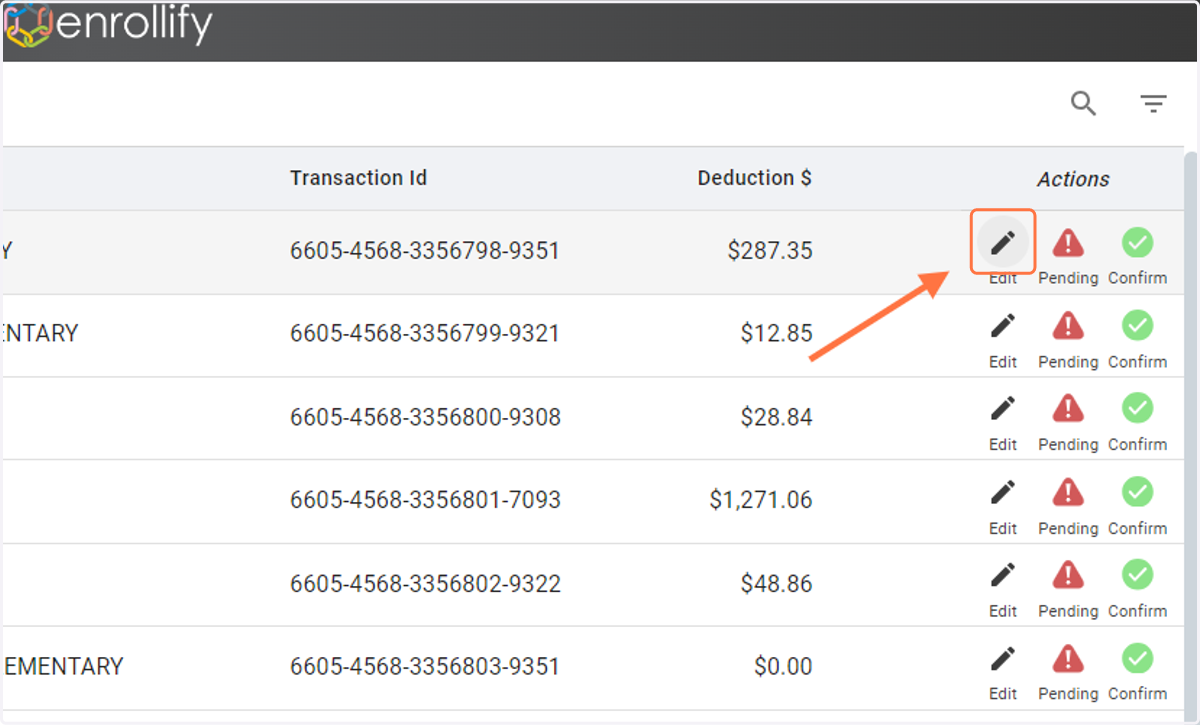1200x725 pixels.
Task: Sort by the Transaction Id column header
Action: pos(358,178)
